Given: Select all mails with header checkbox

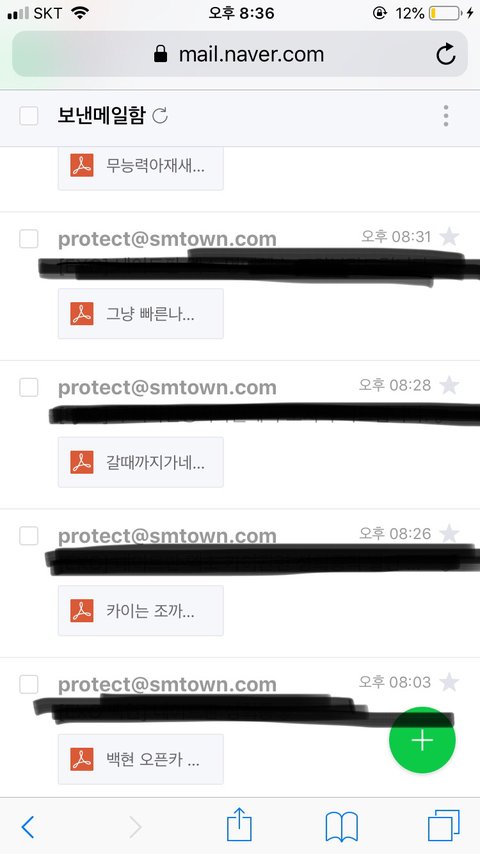Looking at the screenshot, I should (x=29, y=115).
